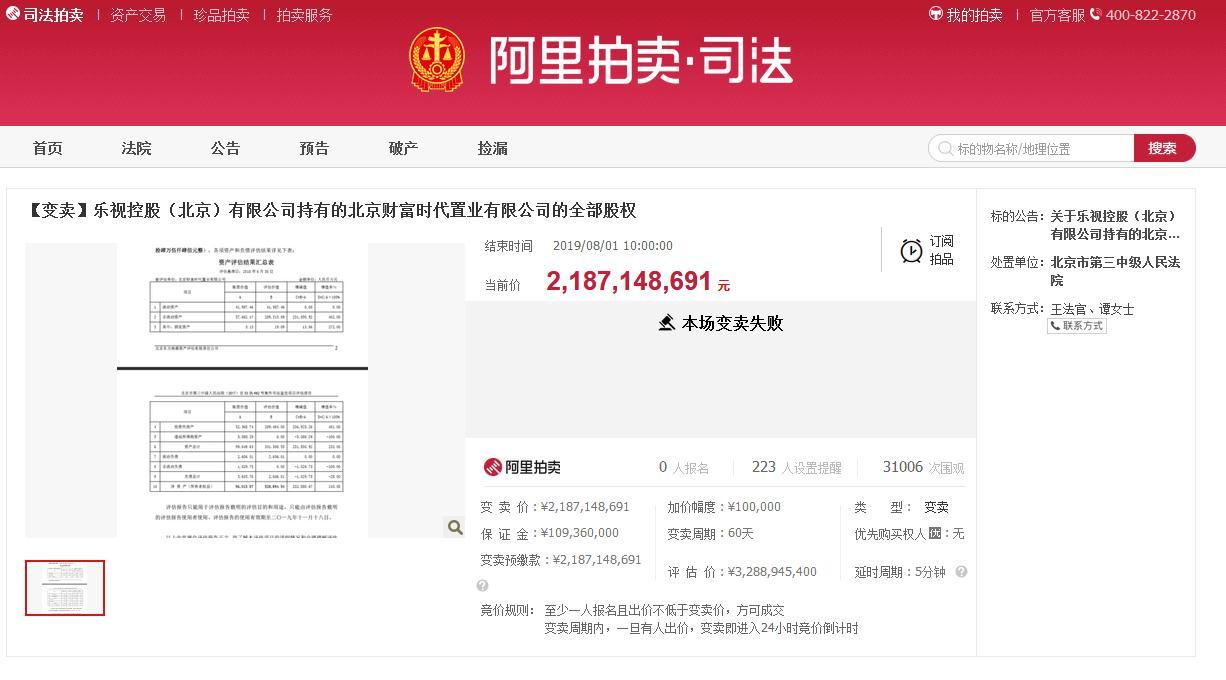The width and height of the screenshot is (1226, 680).
Task: Click the 本场变卖失败 status text
Action: click(732, 323)
